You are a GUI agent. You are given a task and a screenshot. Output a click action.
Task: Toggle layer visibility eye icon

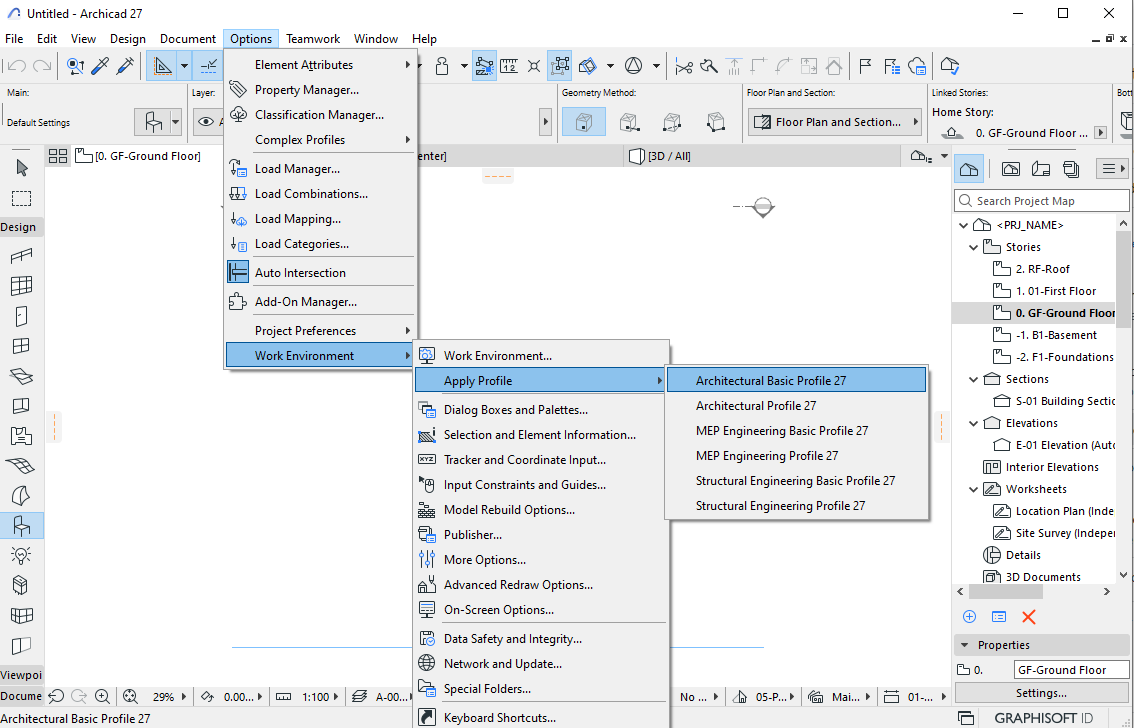pyautogui.click(x=207, y=121)
